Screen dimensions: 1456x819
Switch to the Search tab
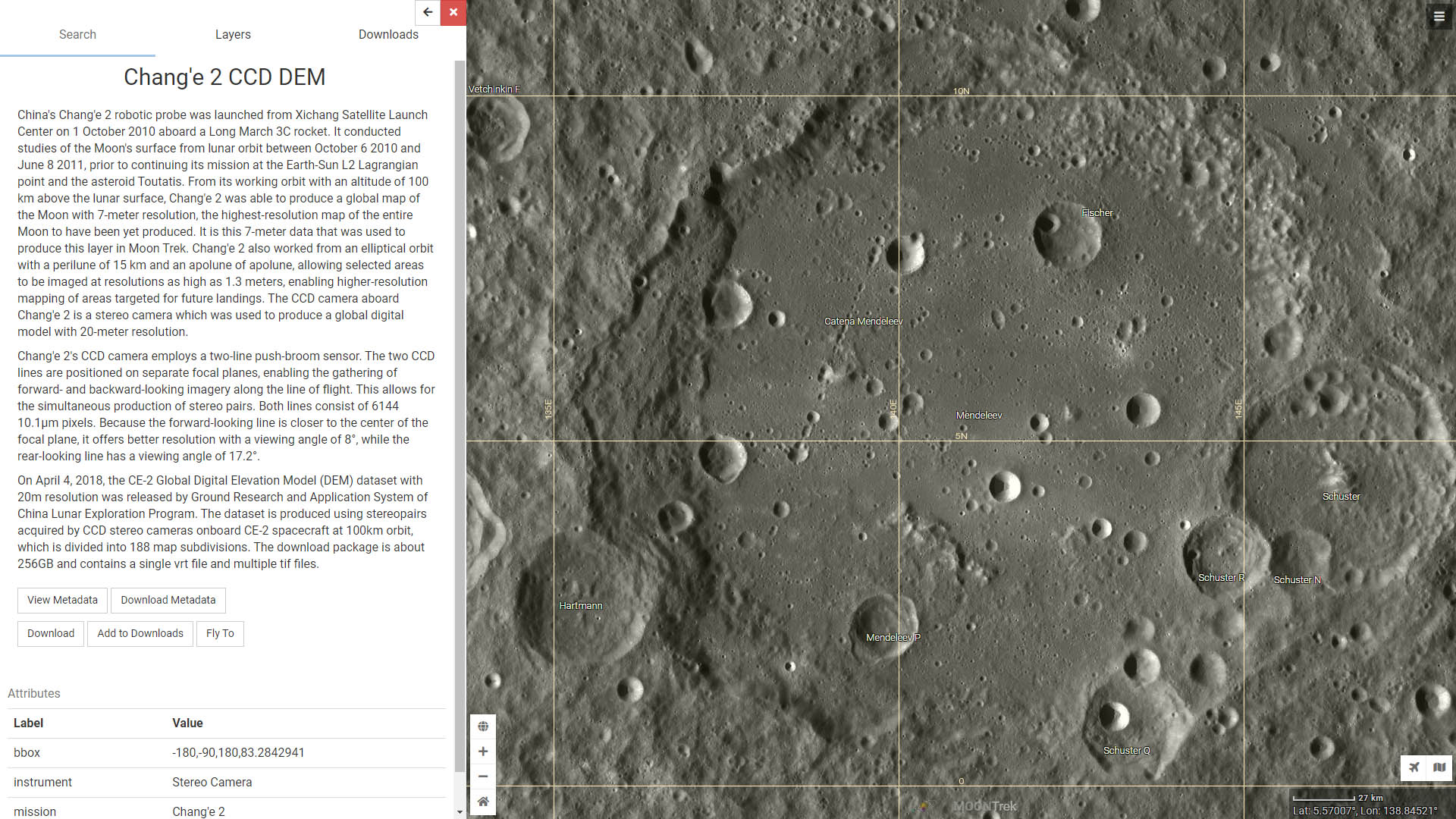77,35
